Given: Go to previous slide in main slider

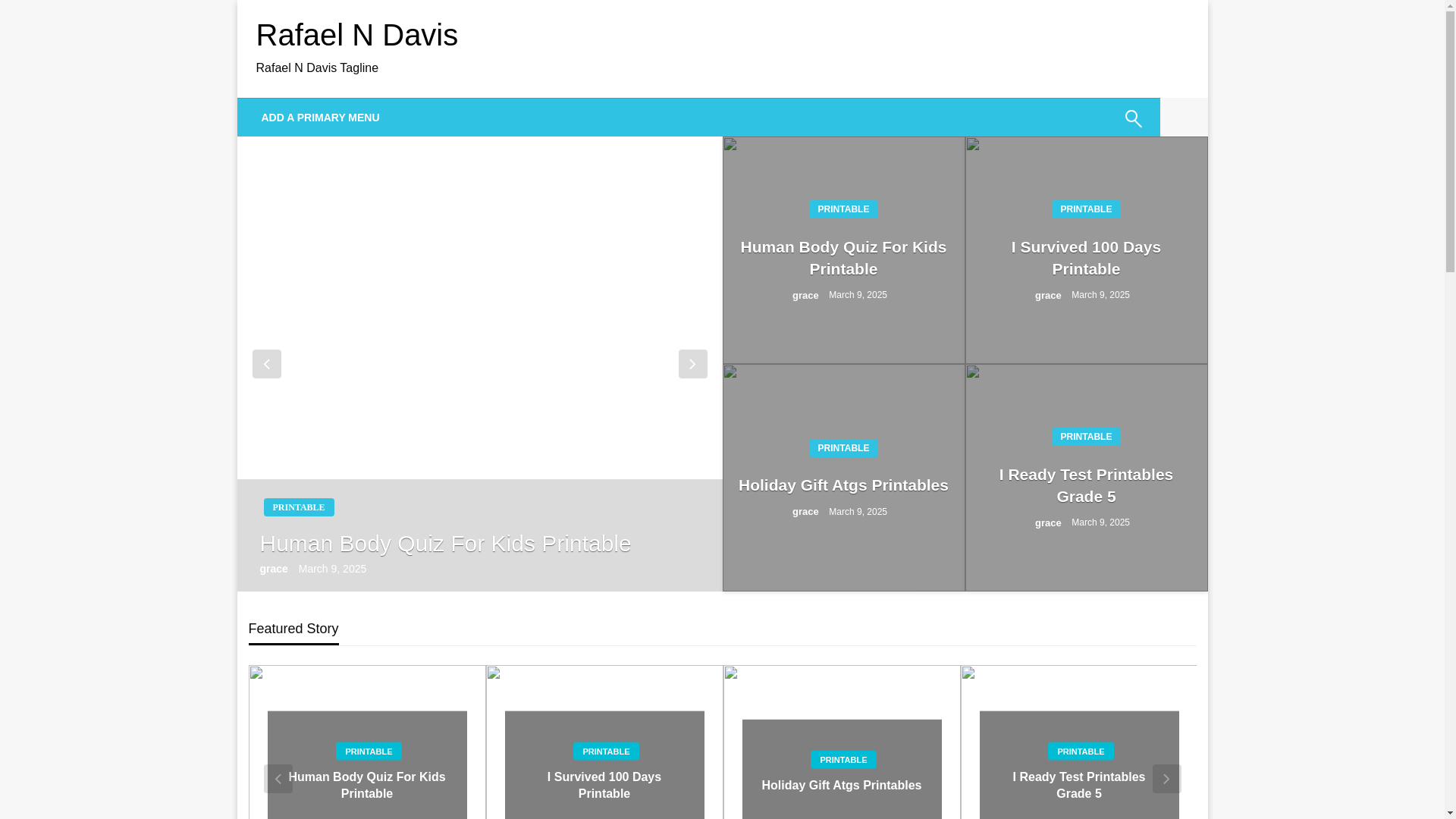Looking at the screenshot, I should pos(266,364).
